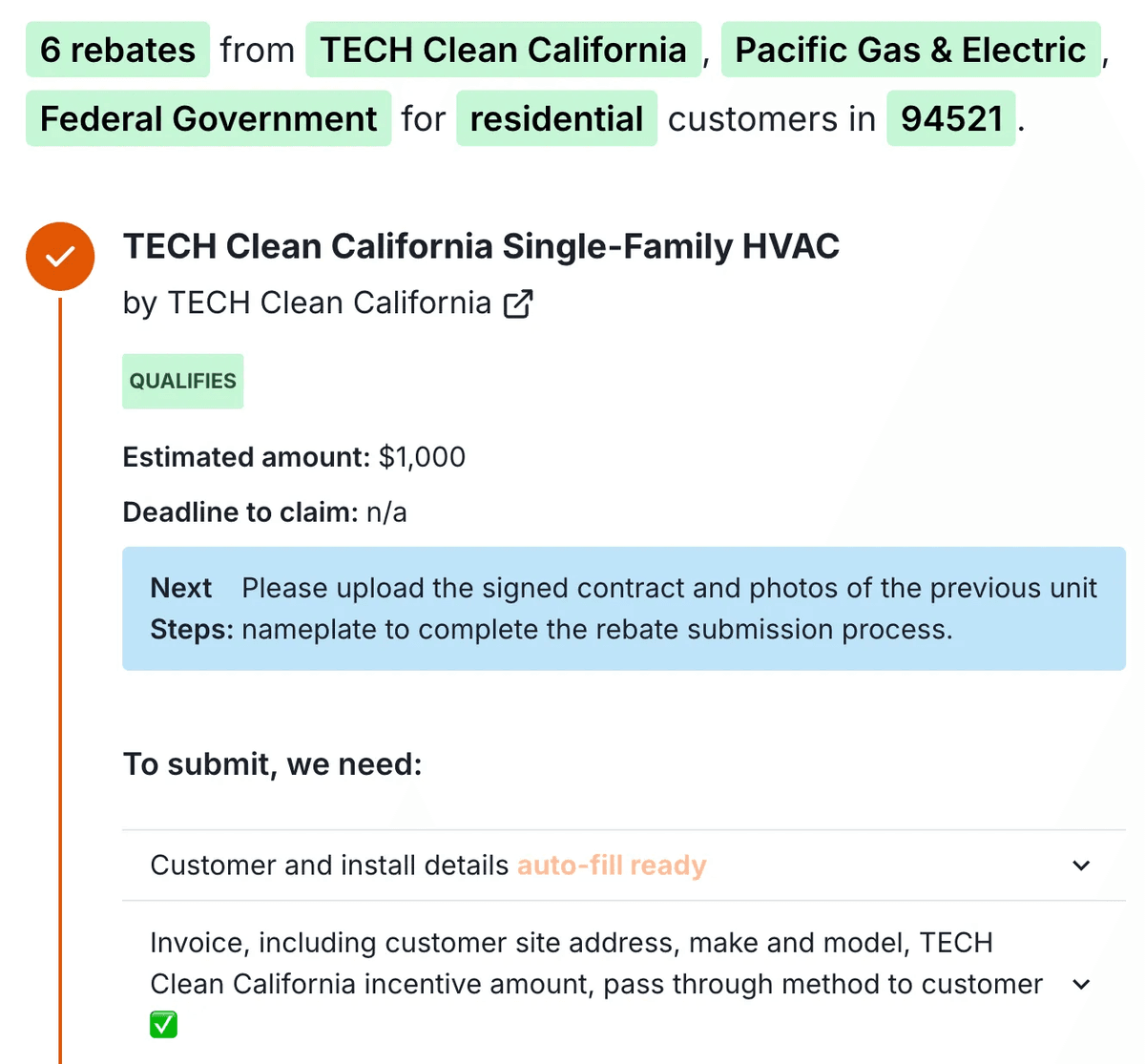This screenshot has height=1064, width=1145.
Task: Select the '6 rebates' filter chip
Action: point(117,50)
